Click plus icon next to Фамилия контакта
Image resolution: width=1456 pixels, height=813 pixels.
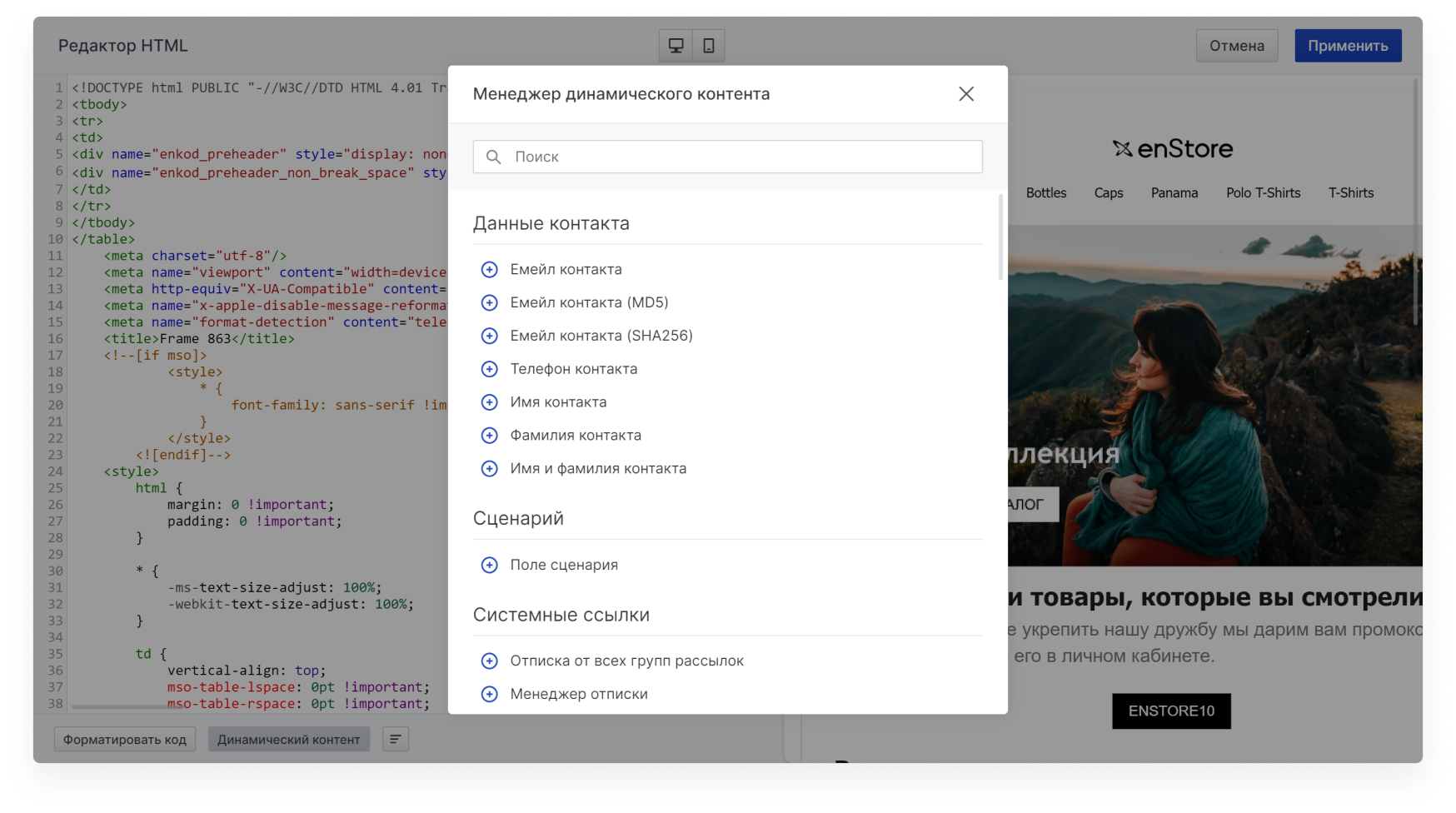coord(490,436)
